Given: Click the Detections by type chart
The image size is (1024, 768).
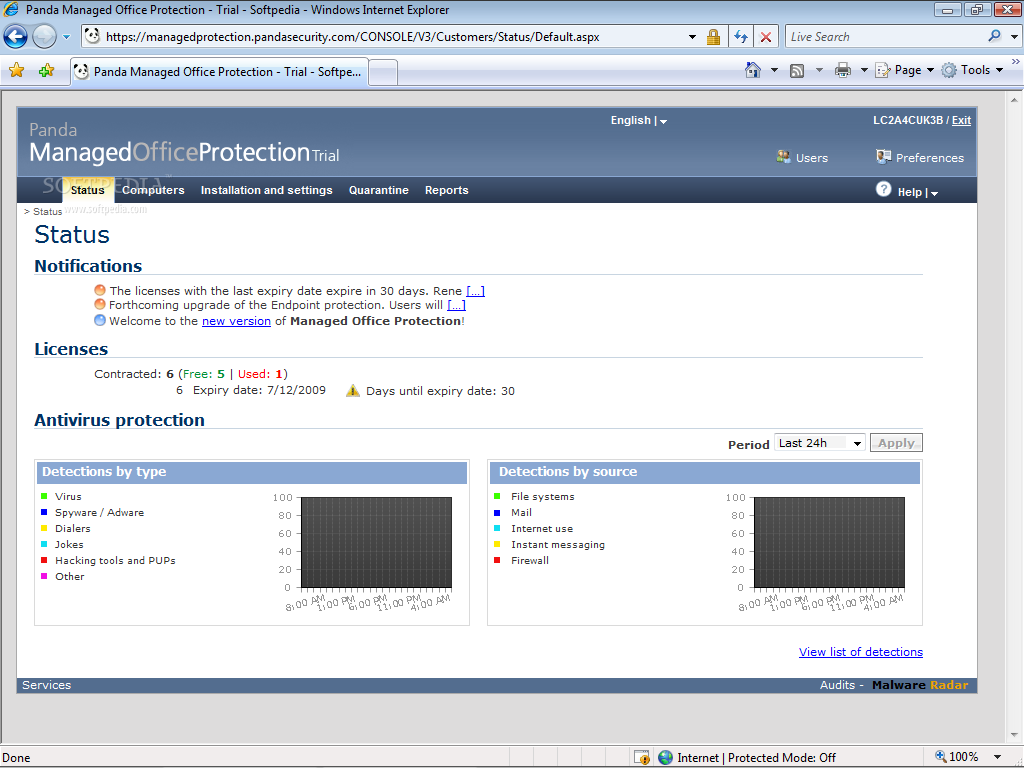Looking at the screenshot, I should [x=376, y=542].
